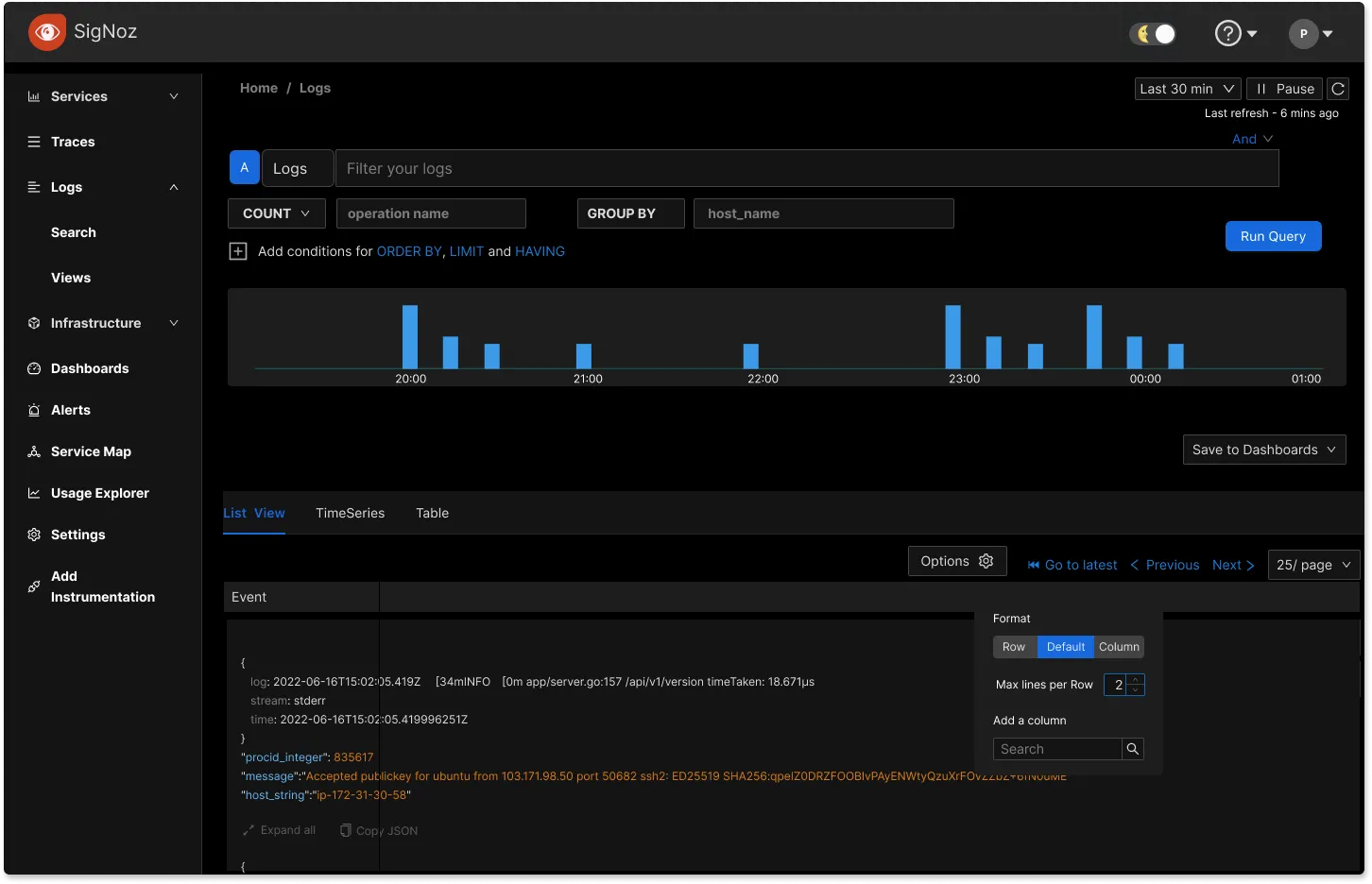Open Dashboards from the sidebar
Screen dimensions: 1372x884
point(89,368)
